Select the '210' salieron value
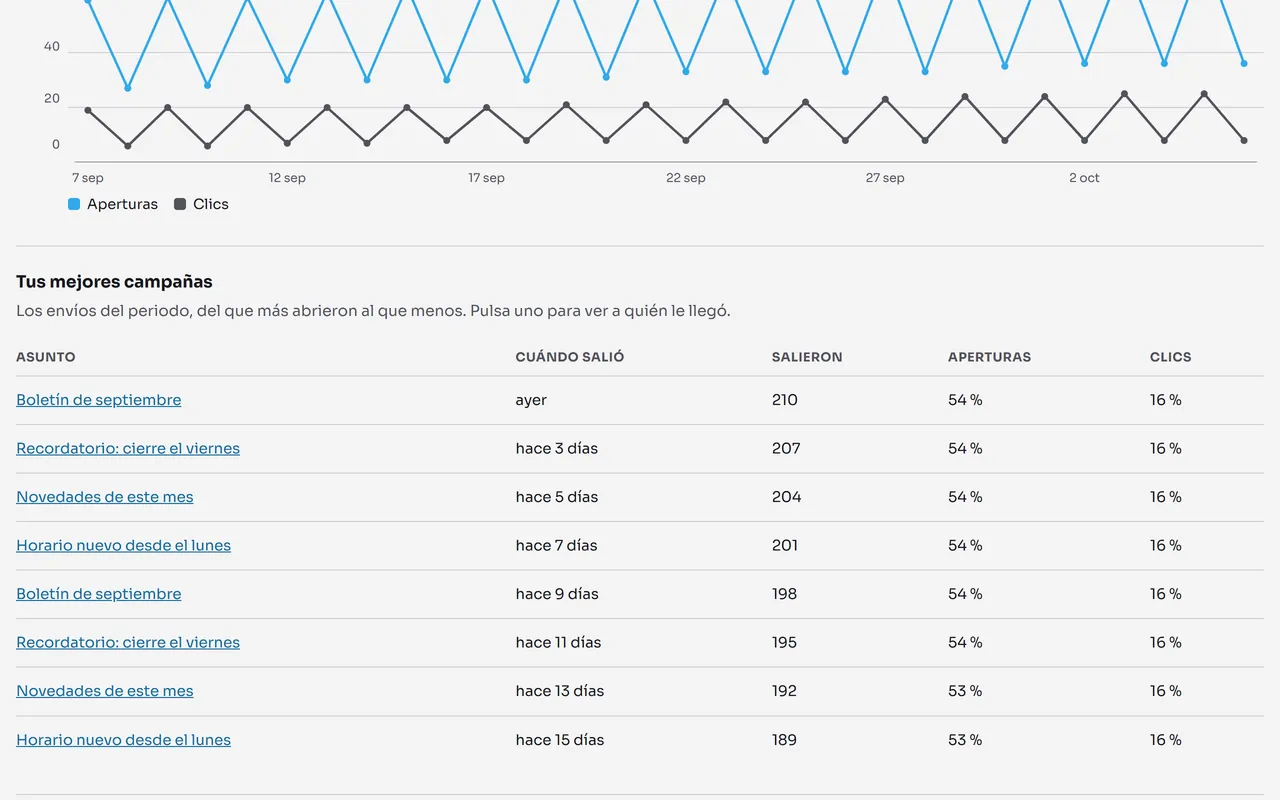 click(x=785, y=400)
